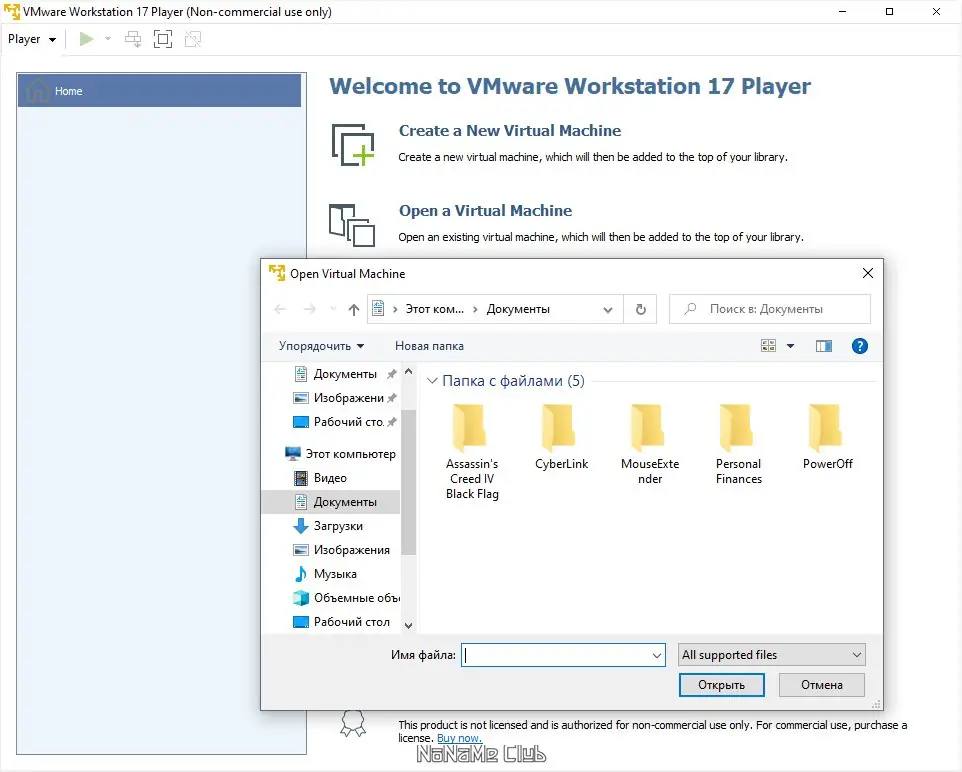Image resolution: width=962 pixels, height=772 pixels.
Task: Select Home in the VMware library
Action: tap(160, 91)
